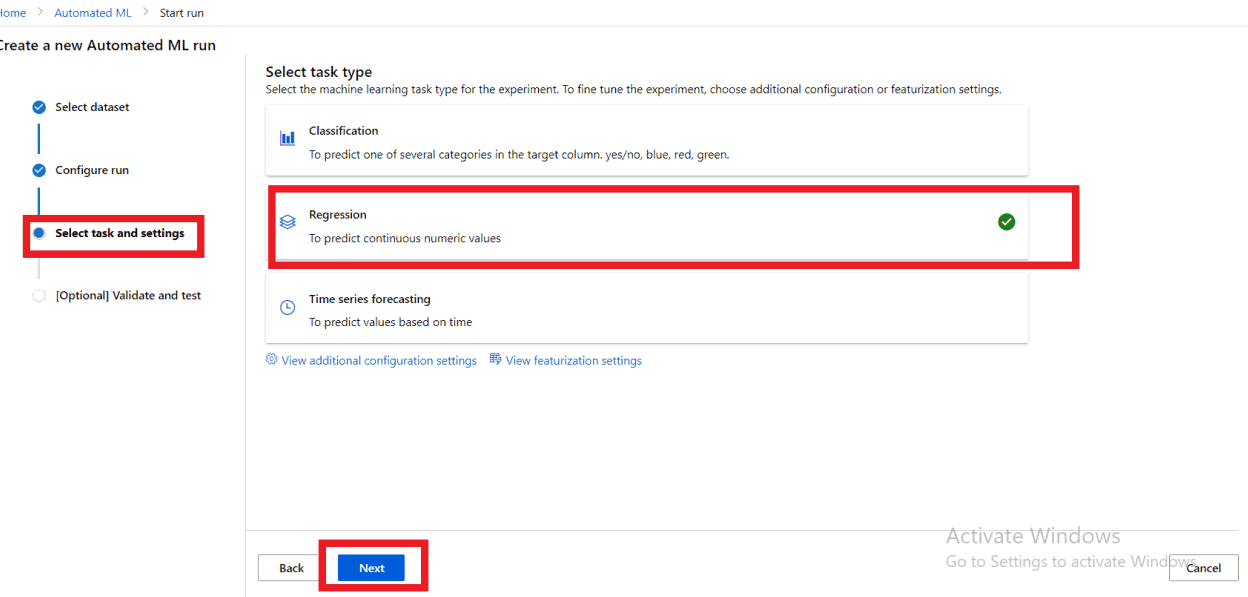Select the Classification task type
This screenshot has height=597, width=1248.
point(647,141)
